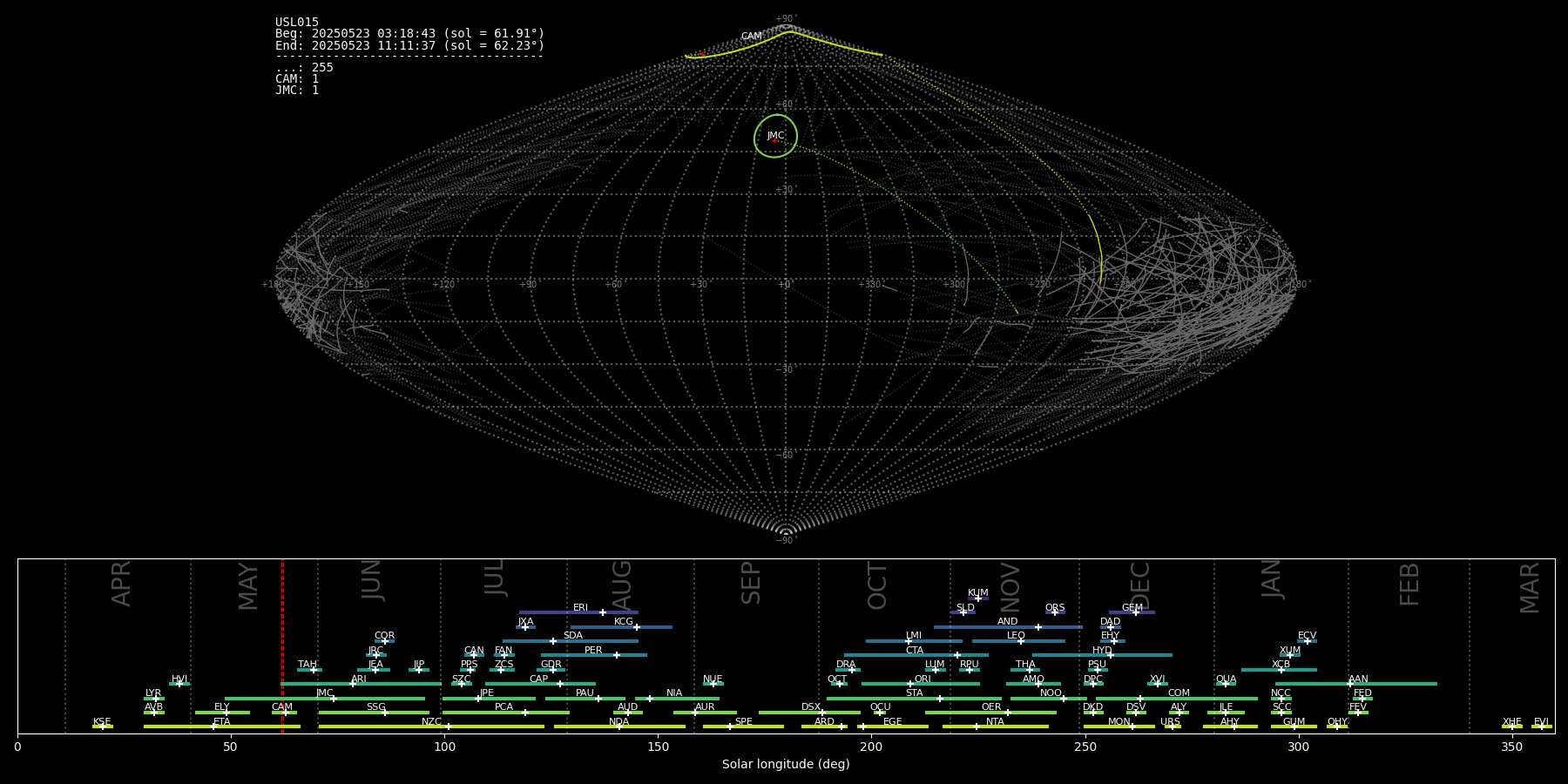Click the DRA shower label

point(846,664)
